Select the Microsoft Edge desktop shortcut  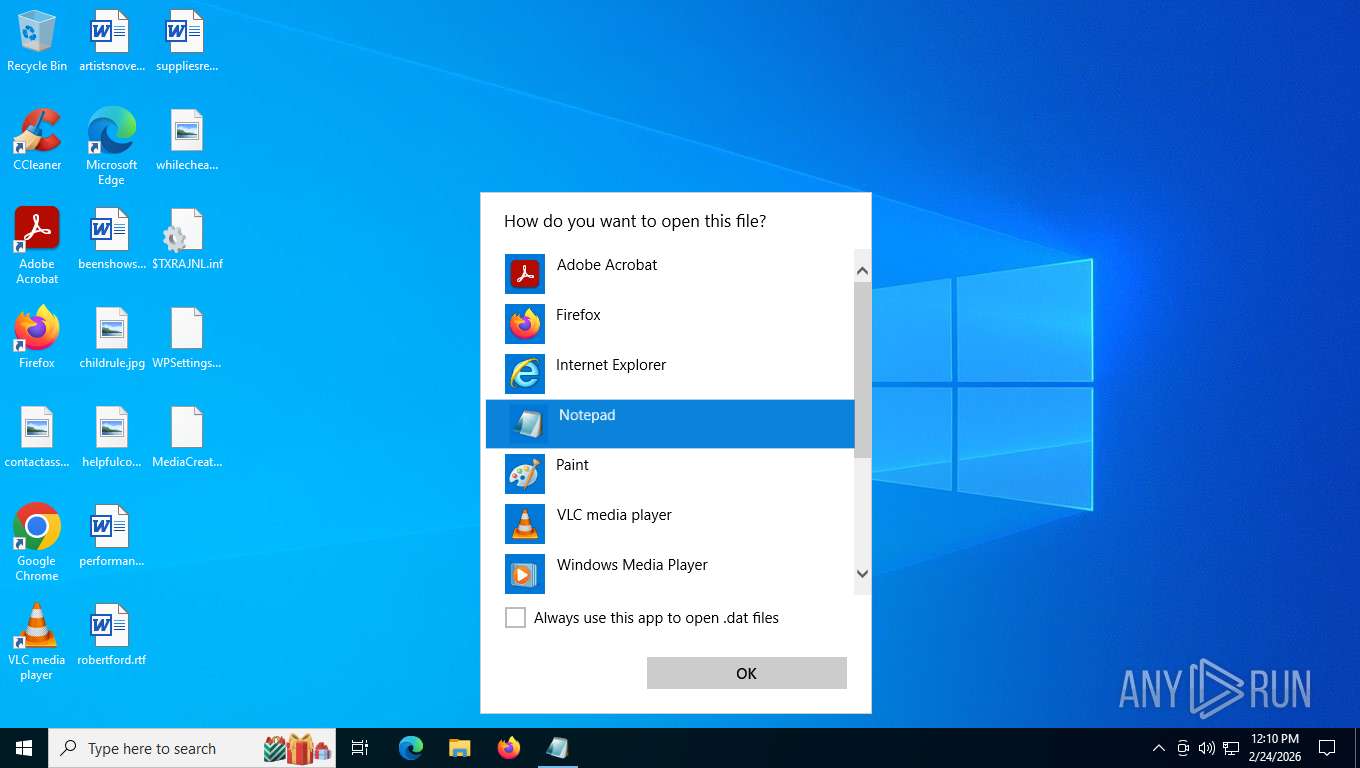tap(111, 146)
